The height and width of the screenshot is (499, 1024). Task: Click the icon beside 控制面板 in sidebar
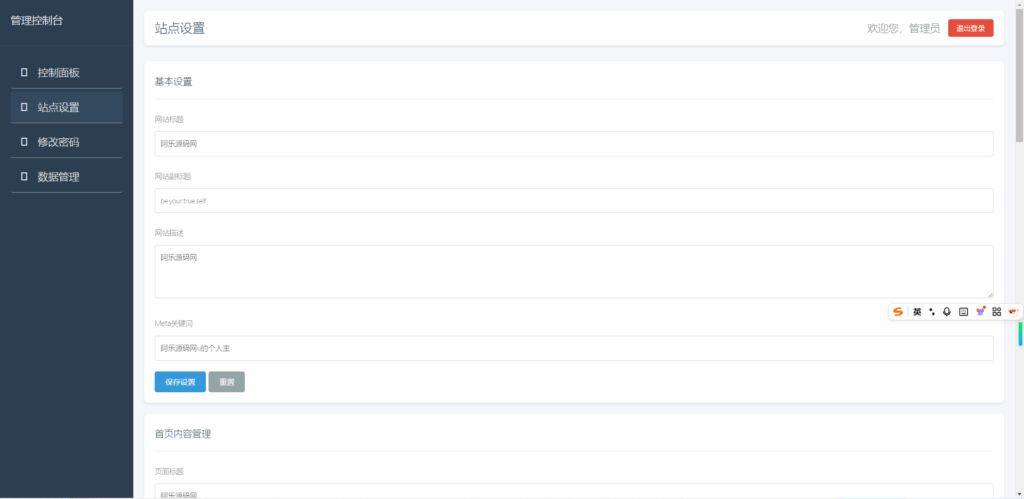[24, 72]
